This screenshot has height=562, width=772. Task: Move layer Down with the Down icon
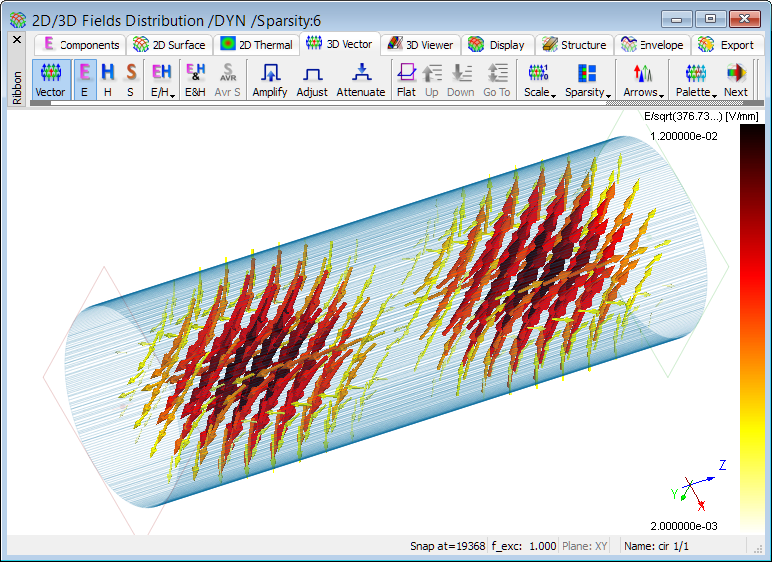(x=461, y=80)
